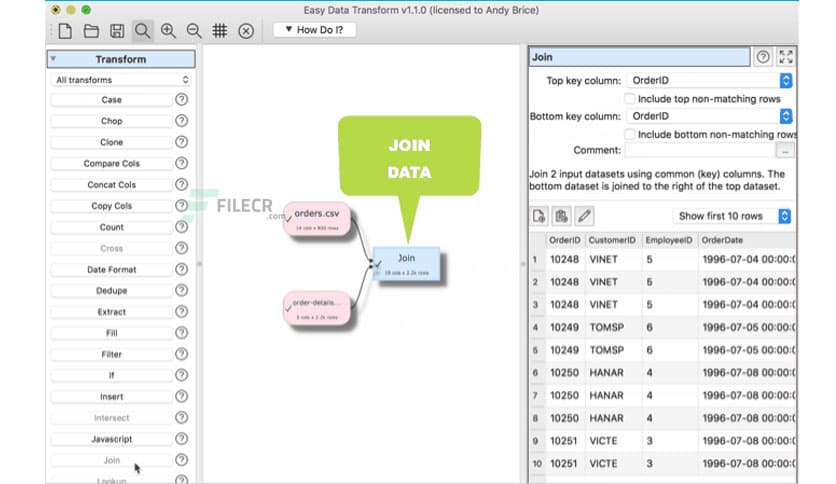Open help for the Filter transform
Viewport: 836px width, 484px height.
tap(182, 354)
